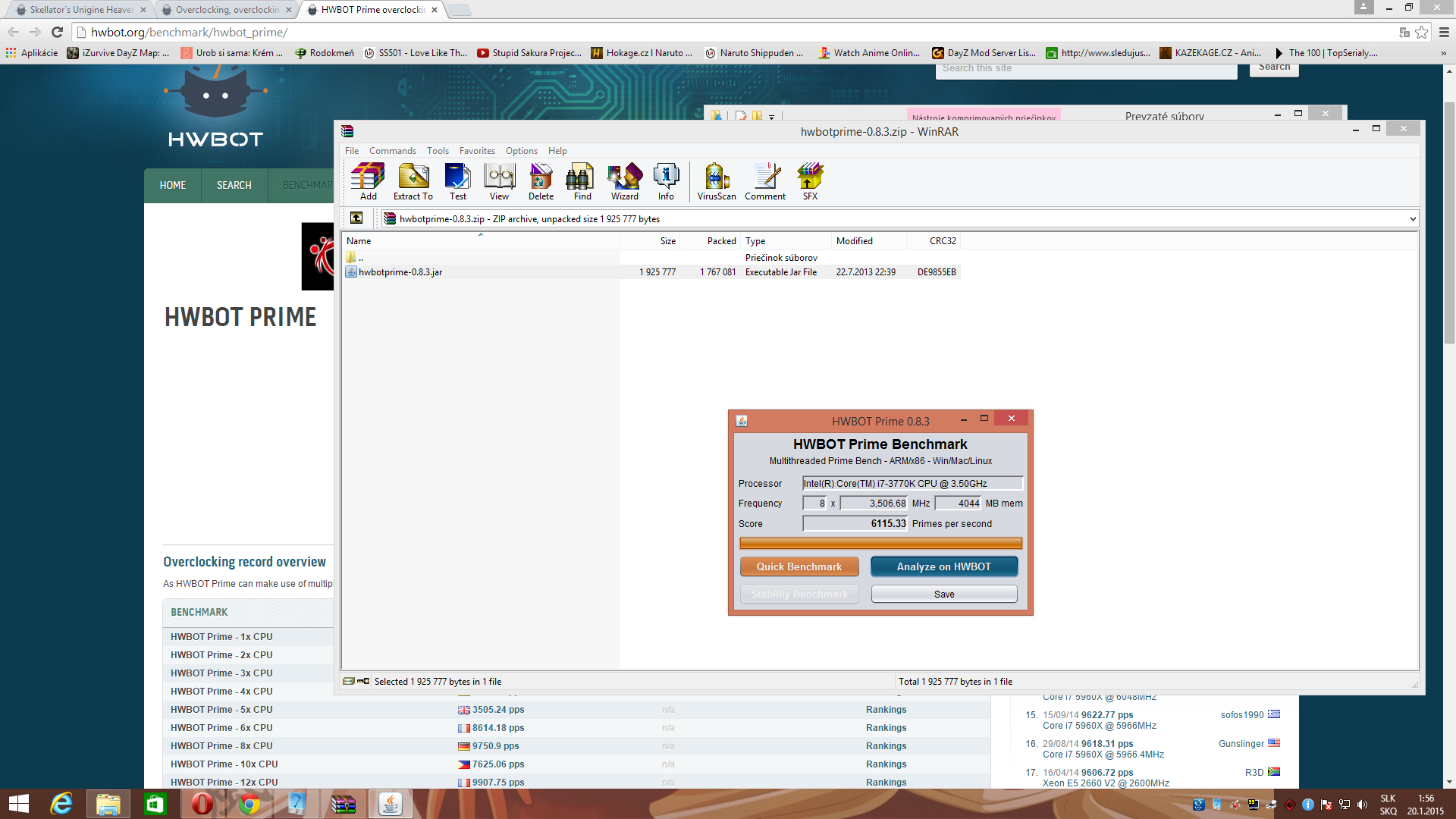The width and height of the screenshot is (1456, 819).
Task: Click Quick Benchmark button
Action: (799, 566)
